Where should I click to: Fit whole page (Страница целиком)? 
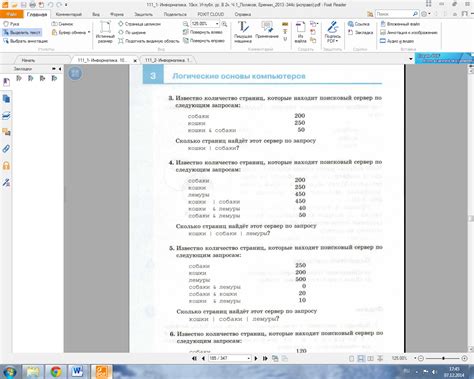coord(139,24)
